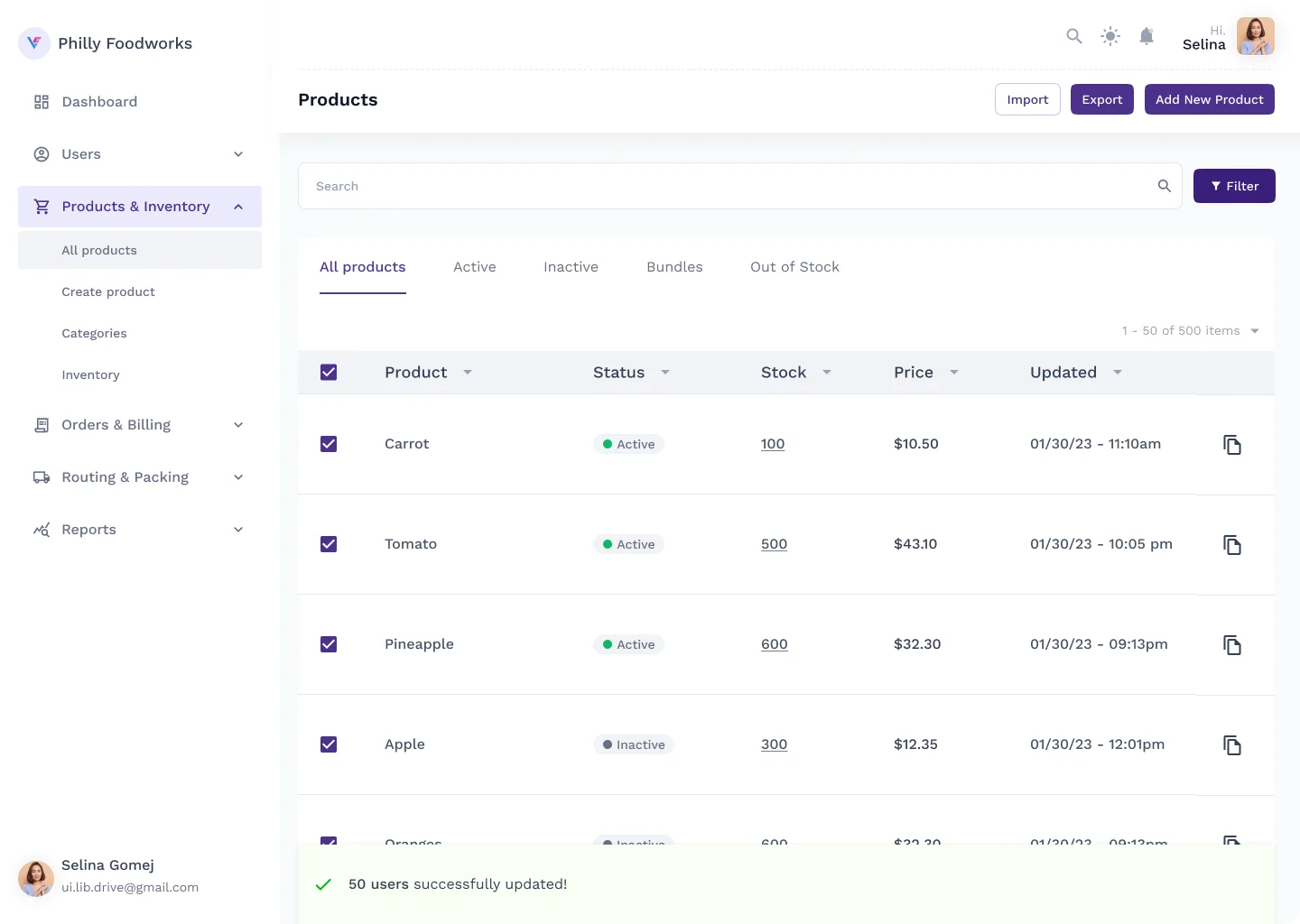Switch to the Bundles tab
1300x924 pixels.
674,267
